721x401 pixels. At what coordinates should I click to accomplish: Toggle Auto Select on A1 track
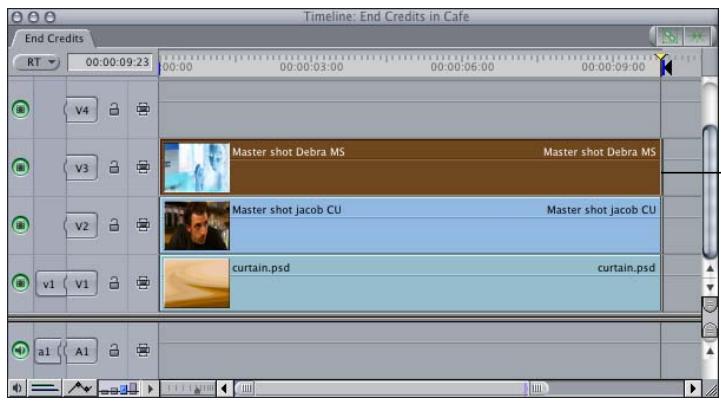tap(143, 350)
